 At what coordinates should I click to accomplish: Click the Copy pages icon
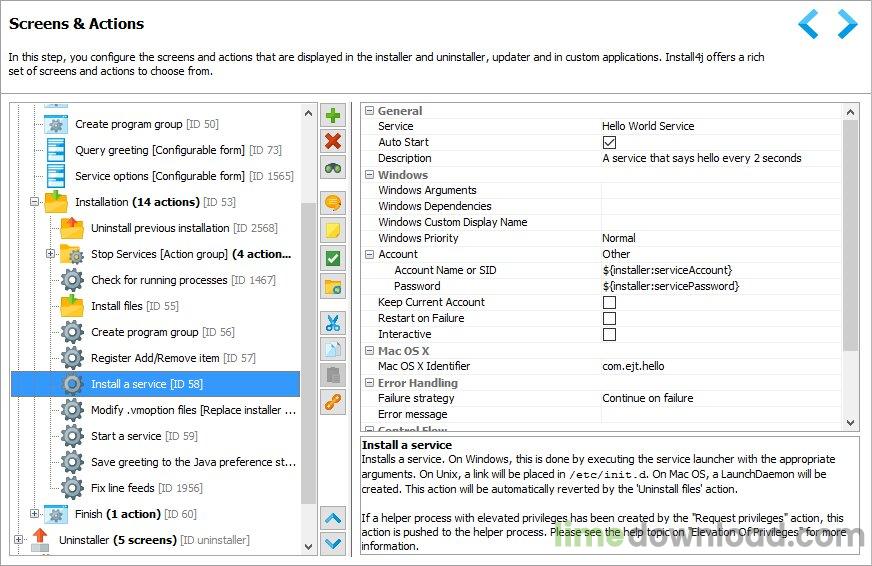pyautogui.click(x=333, y=349)
